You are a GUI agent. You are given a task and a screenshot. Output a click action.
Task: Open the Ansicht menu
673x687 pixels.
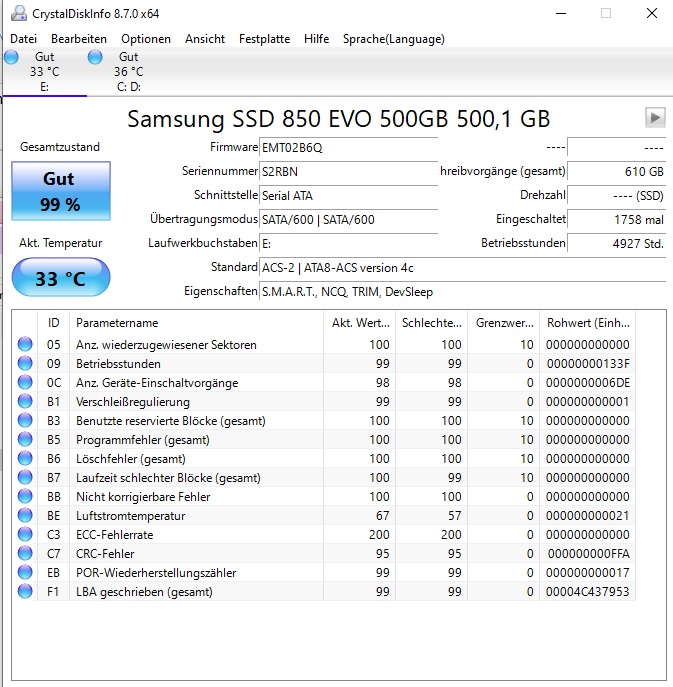[x=205, y=39]
